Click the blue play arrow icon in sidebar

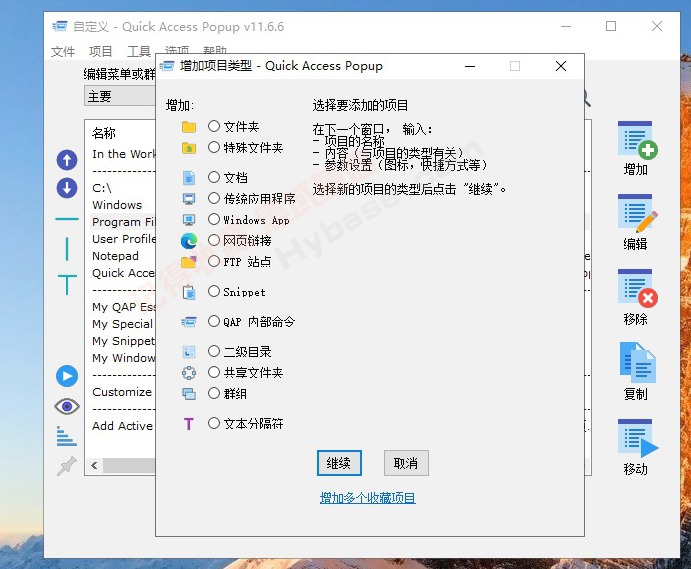pos(67,376)
